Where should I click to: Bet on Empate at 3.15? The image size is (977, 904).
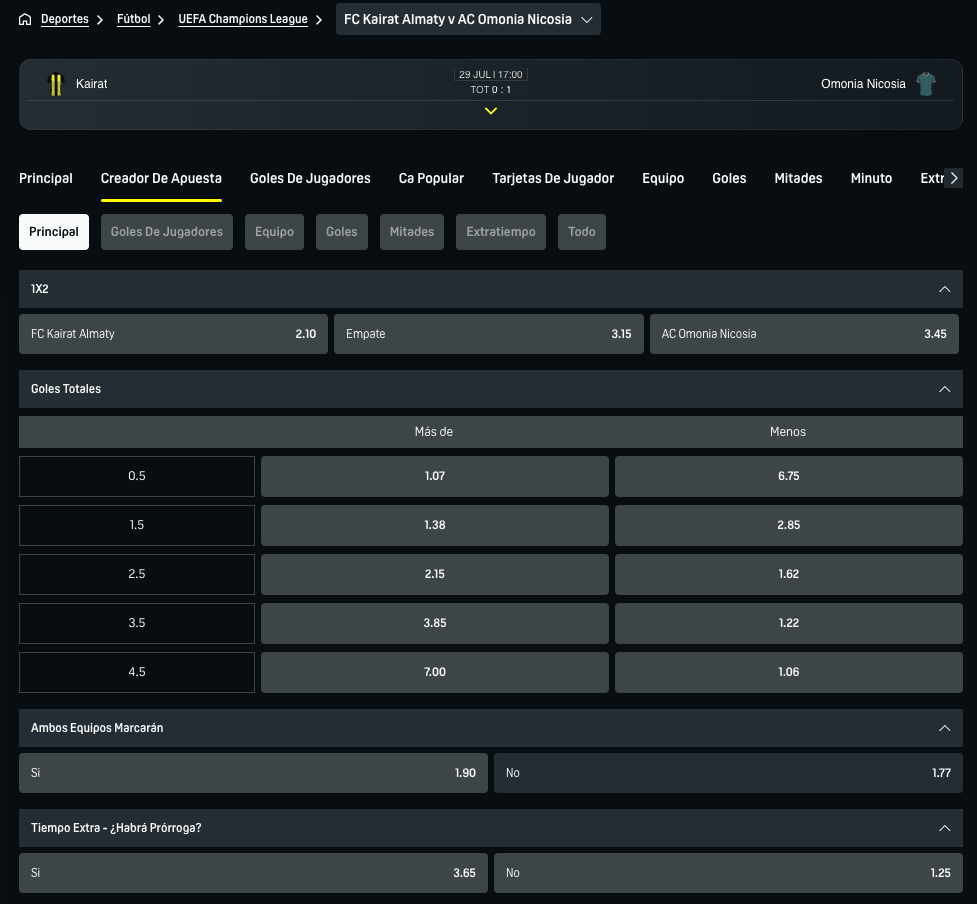488,334
